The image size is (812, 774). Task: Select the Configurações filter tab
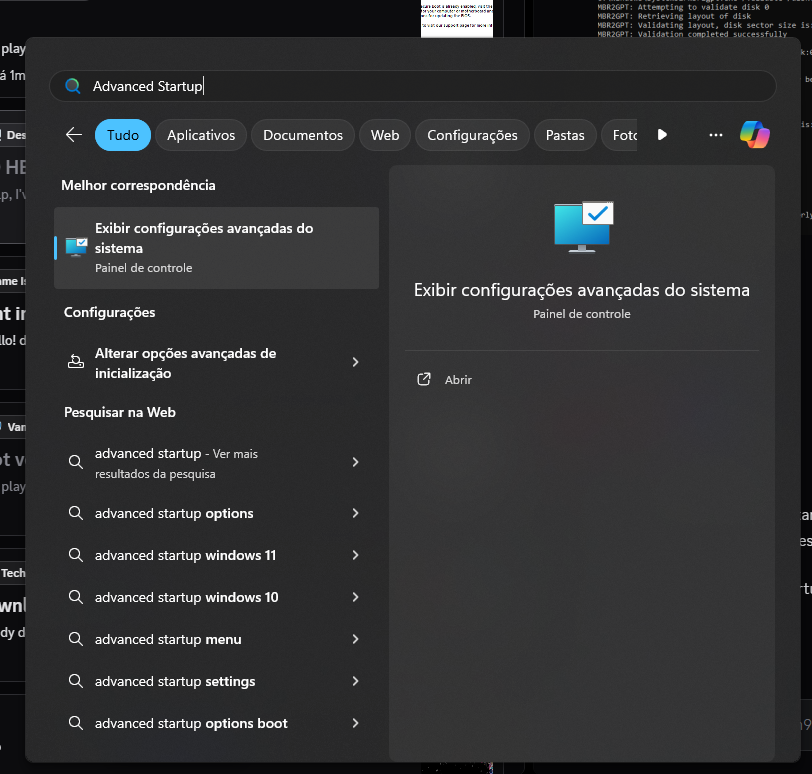click(x=472, y=135)
